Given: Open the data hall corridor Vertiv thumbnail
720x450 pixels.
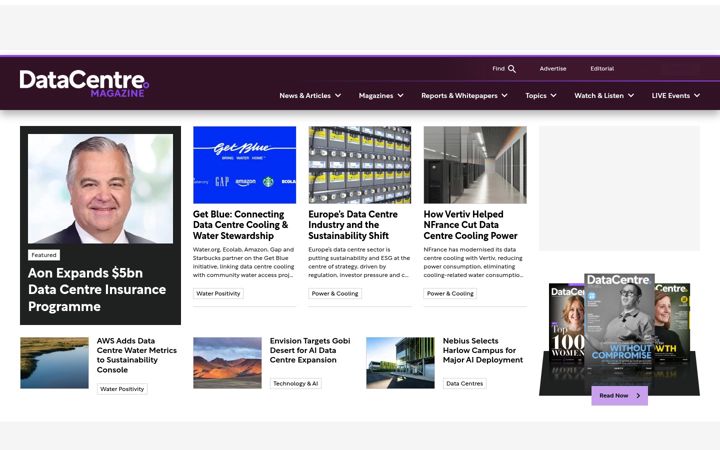Looking at the screenshot, I should coord(475,165).
